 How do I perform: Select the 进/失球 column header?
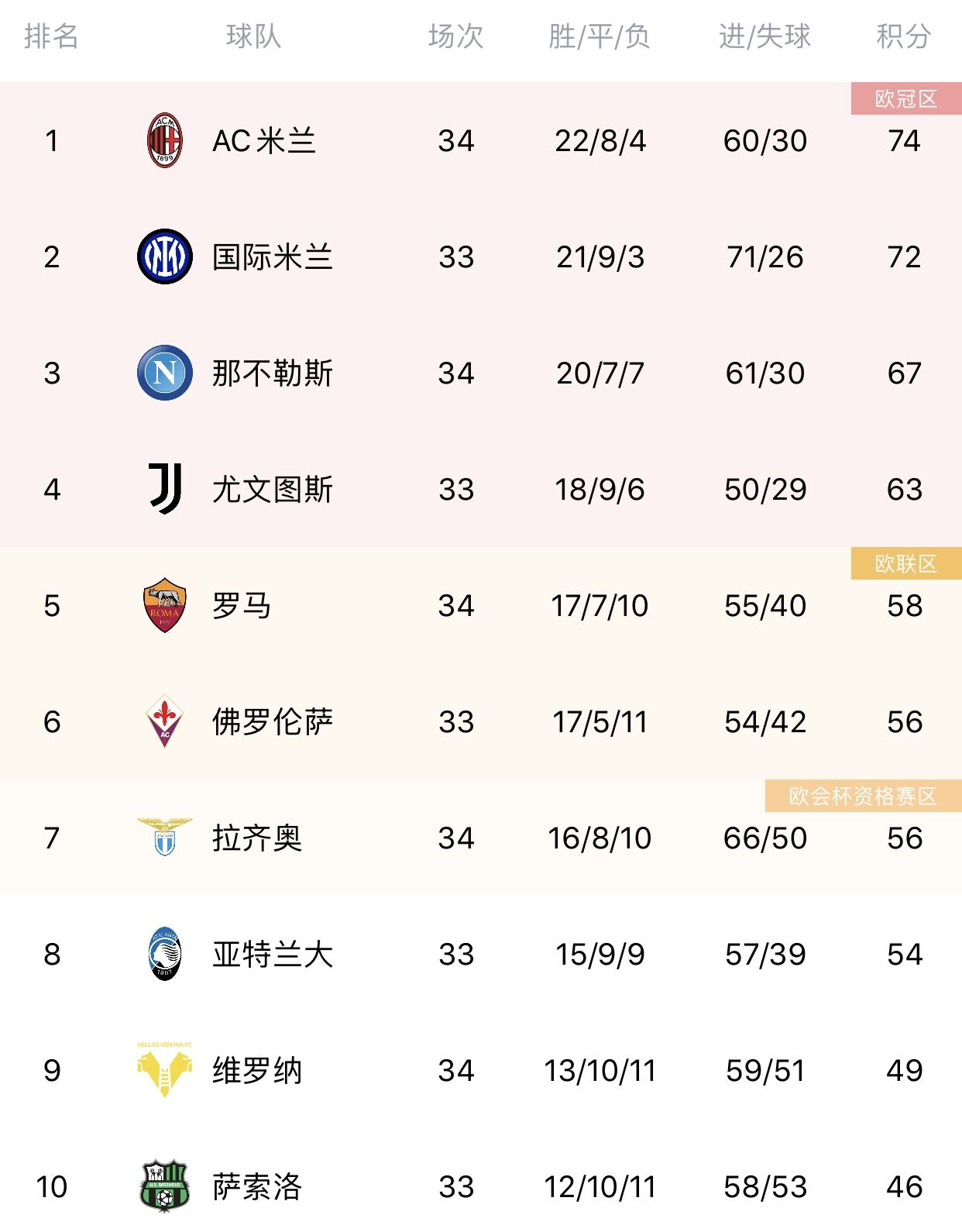pyautogui.click(x=764, y=36)
